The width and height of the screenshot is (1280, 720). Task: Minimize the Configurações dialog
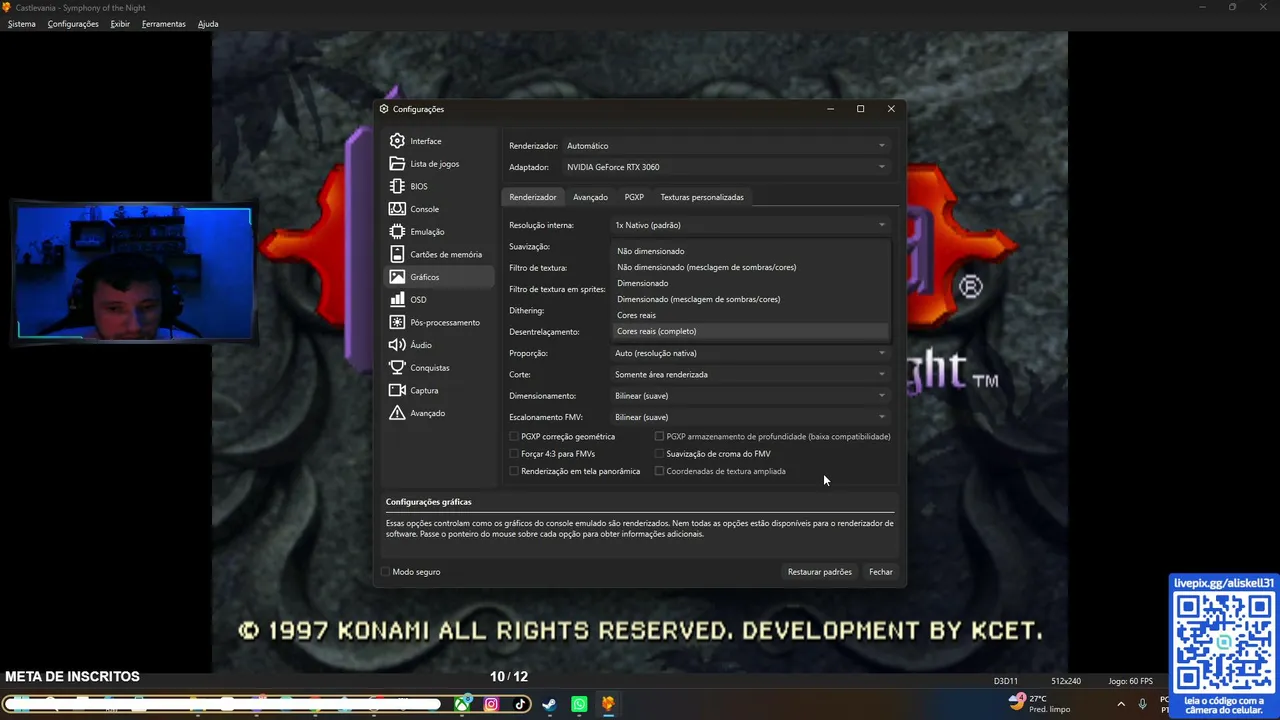pos(830,109)
